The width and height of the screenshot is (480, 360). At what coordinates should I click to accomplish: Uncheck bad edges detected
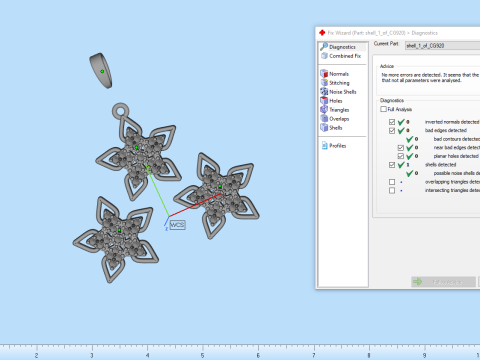coord(392,130)
